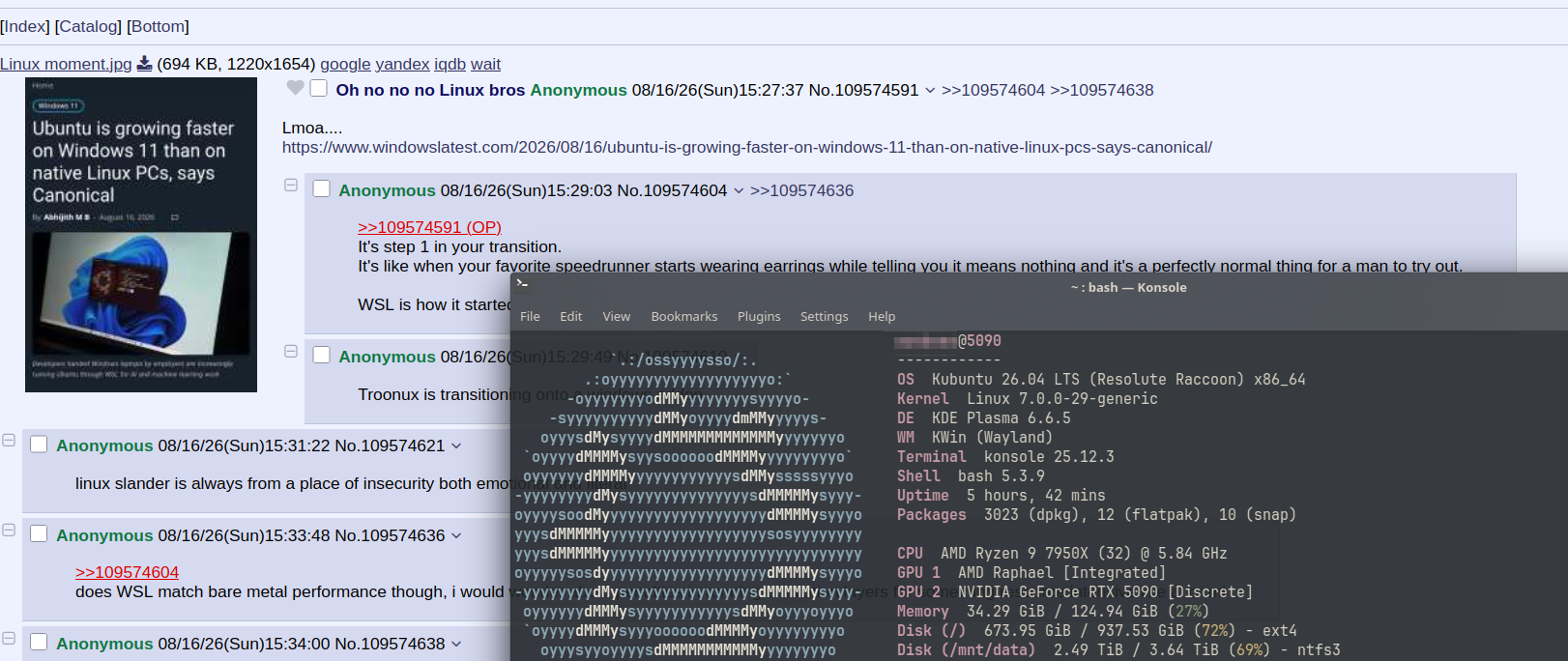
Task: Click the red >>109574591 (OP) quote link
Action: (429, 227)
